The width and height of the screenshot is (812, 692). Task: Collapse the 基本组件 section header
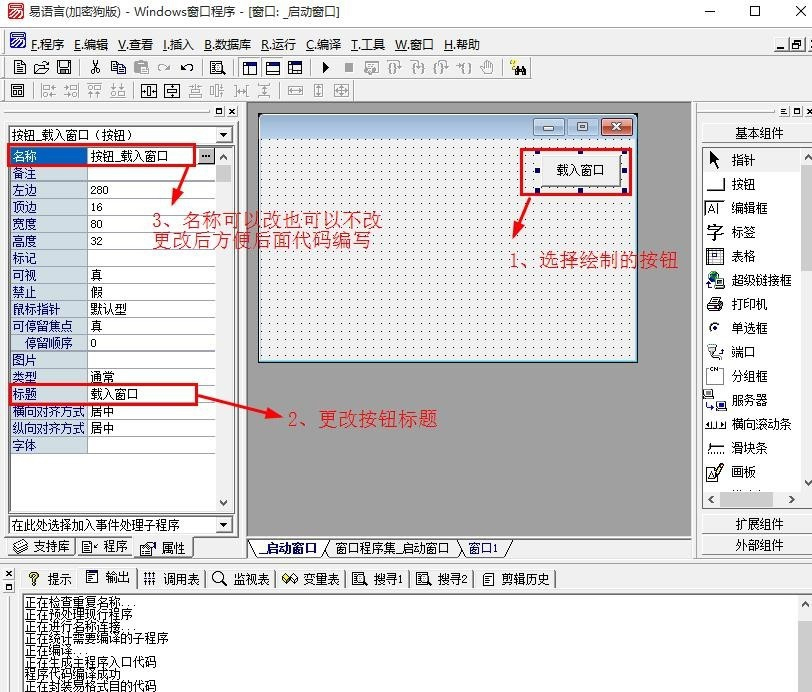coord(759,133)
